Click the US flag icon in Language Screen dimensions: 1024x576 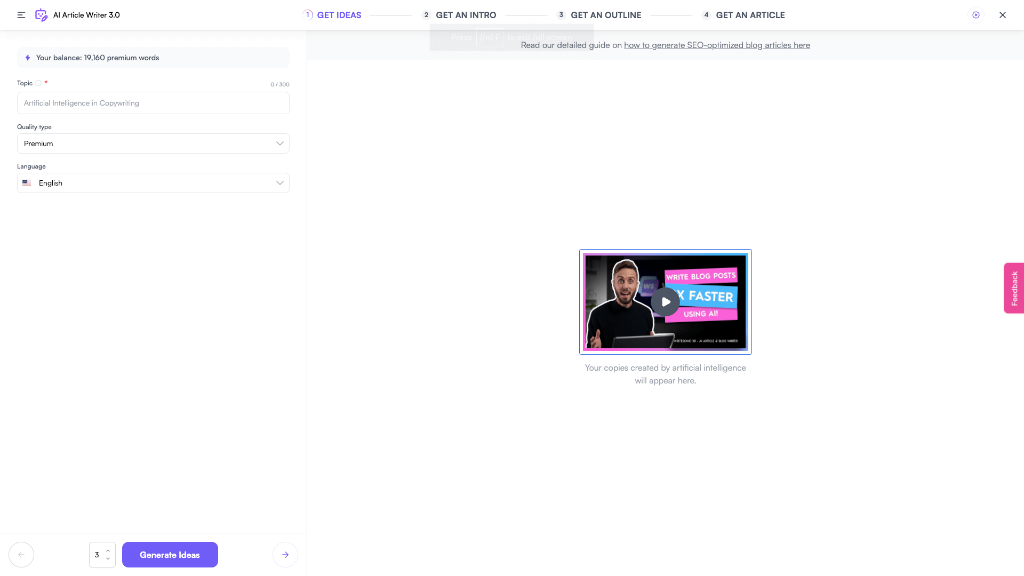click(27, 184)
